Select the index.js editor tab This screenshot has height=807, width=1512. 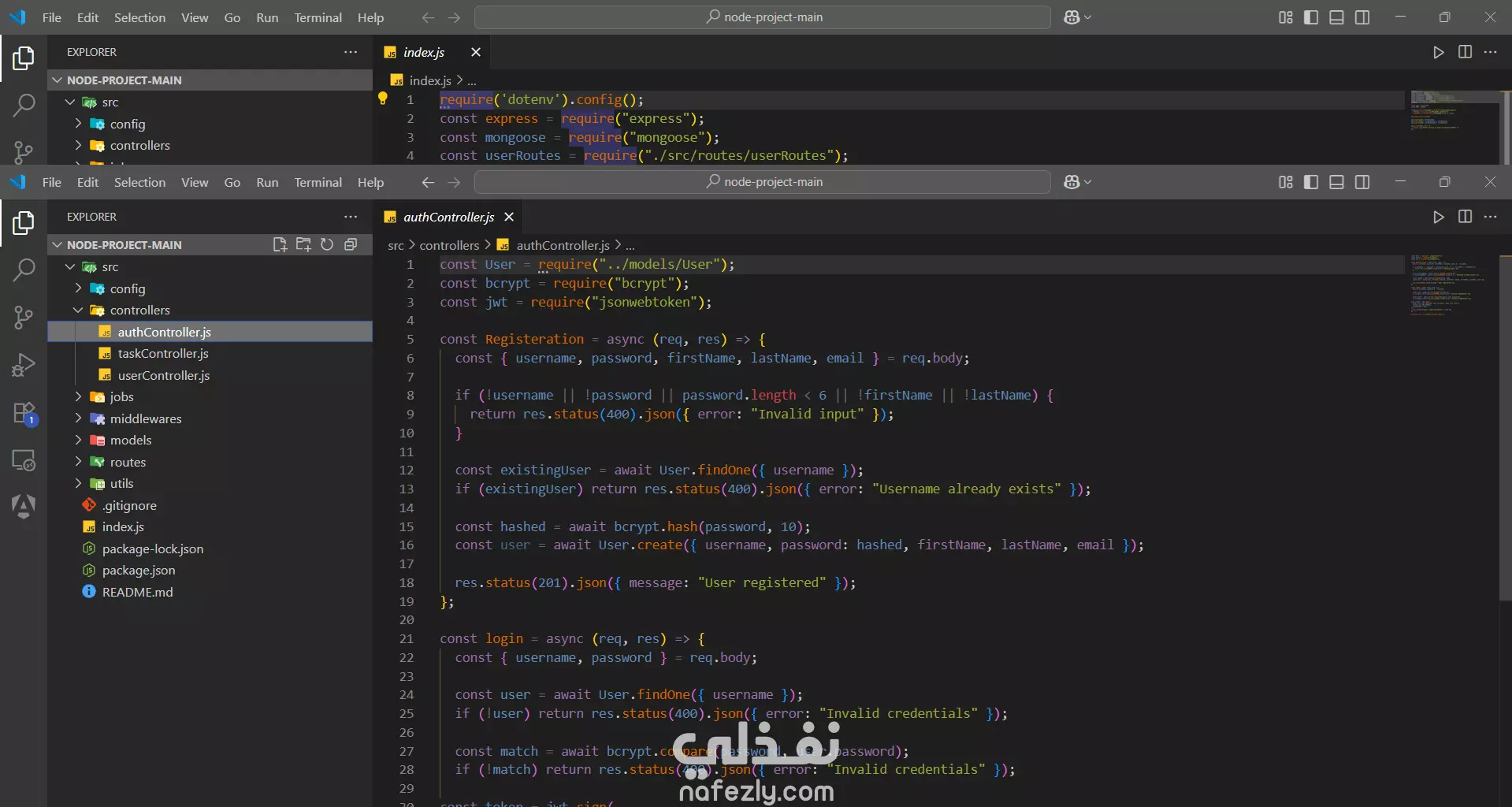pyautogui.click(x=424, y=52)
